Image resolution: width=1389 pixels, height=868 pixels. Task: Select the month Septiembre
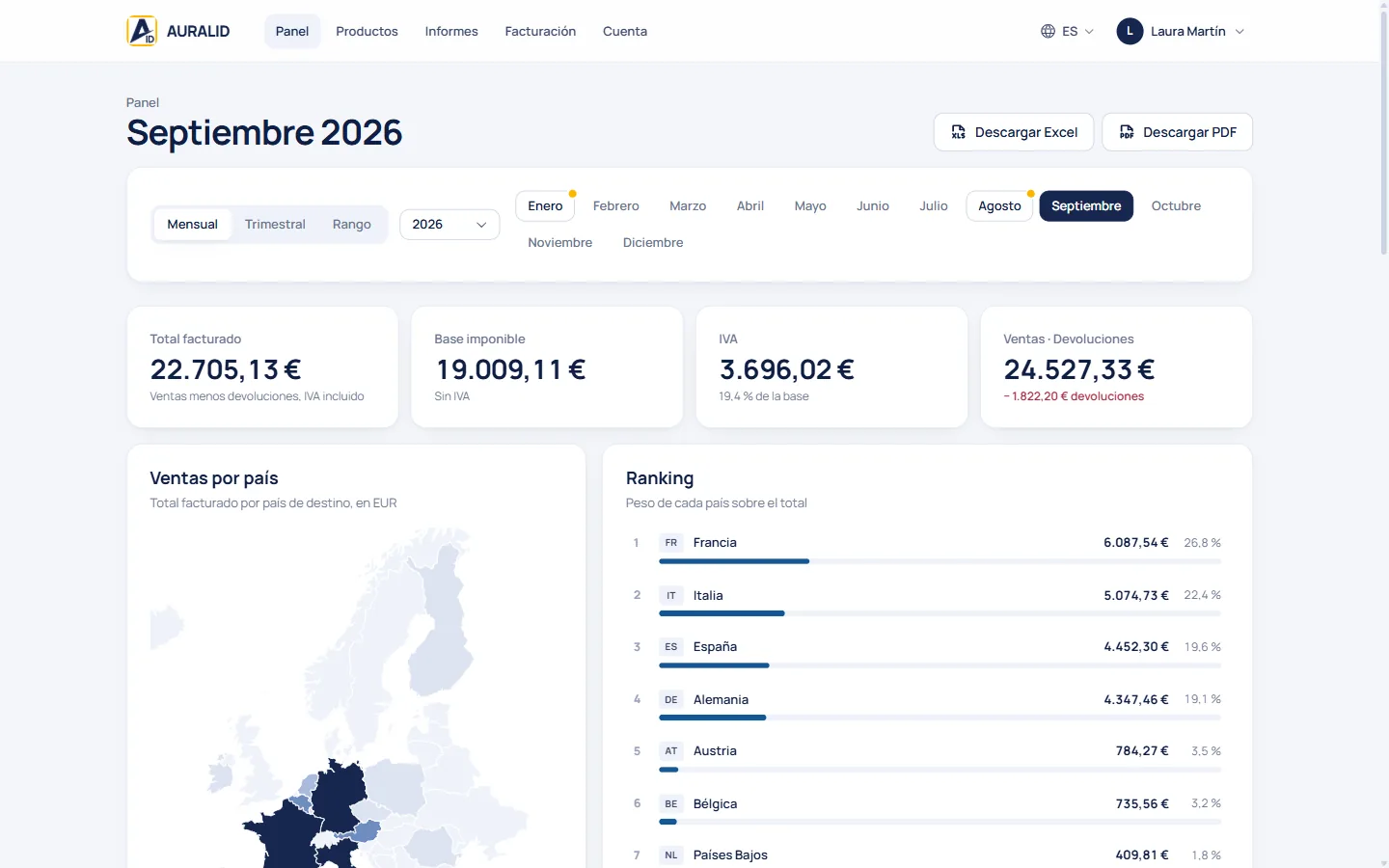click(1086, 206)
